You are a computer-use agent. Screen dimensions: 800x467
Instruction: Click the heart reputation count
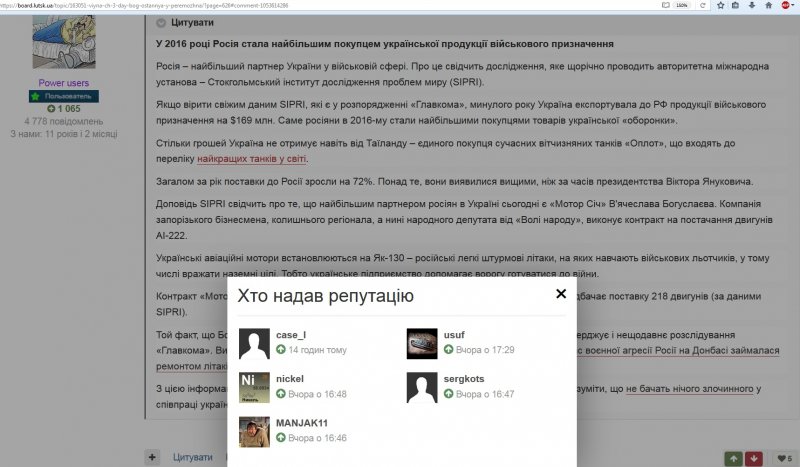point(783,458)
